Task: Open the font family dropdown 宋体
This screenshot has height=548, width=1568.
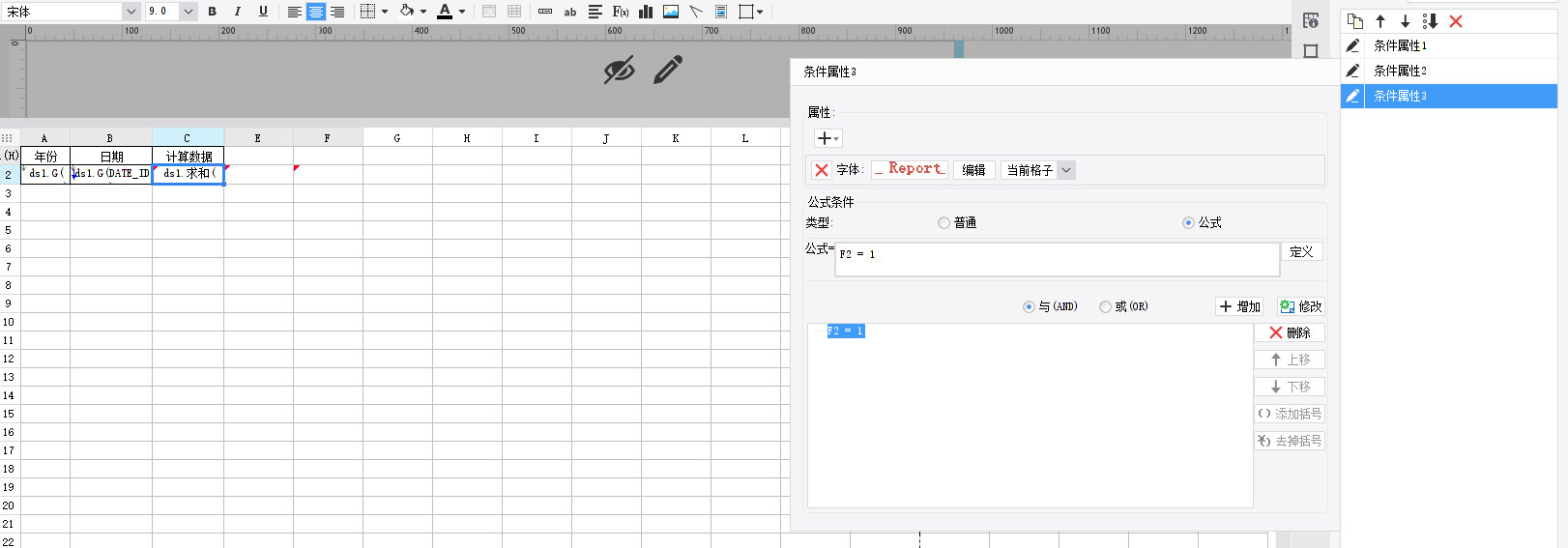Action: click(x=131, y=12)
